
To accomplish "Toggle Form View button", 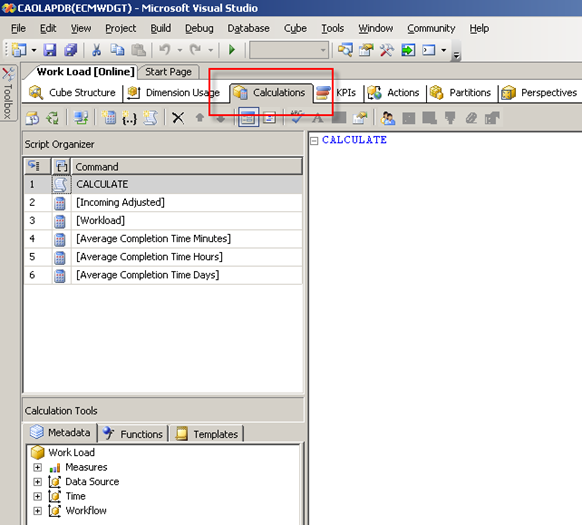I will pos(248,118).
